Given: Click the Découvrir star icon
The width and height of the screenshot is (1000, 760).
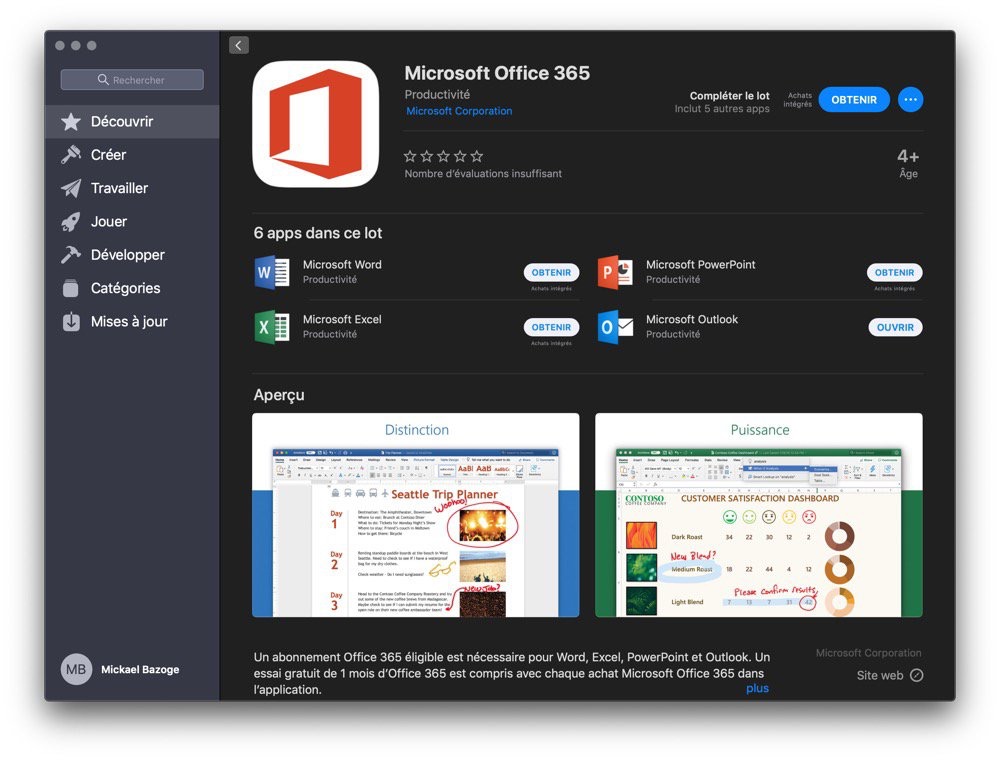Looking at the screenshot, I should click(71, 122).
